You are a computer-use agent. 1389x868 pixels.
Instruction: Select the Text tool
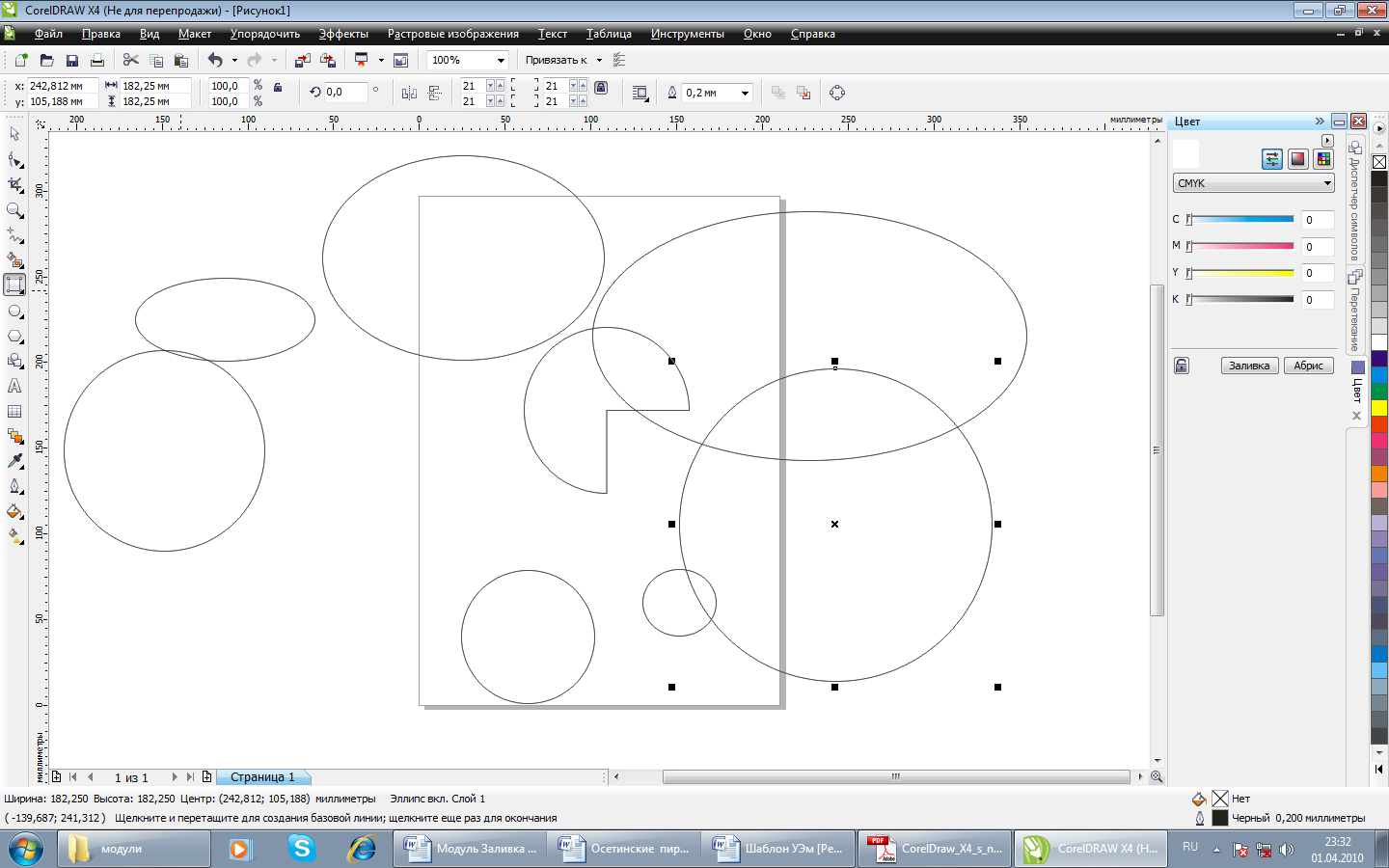click(x=14, y=386)
